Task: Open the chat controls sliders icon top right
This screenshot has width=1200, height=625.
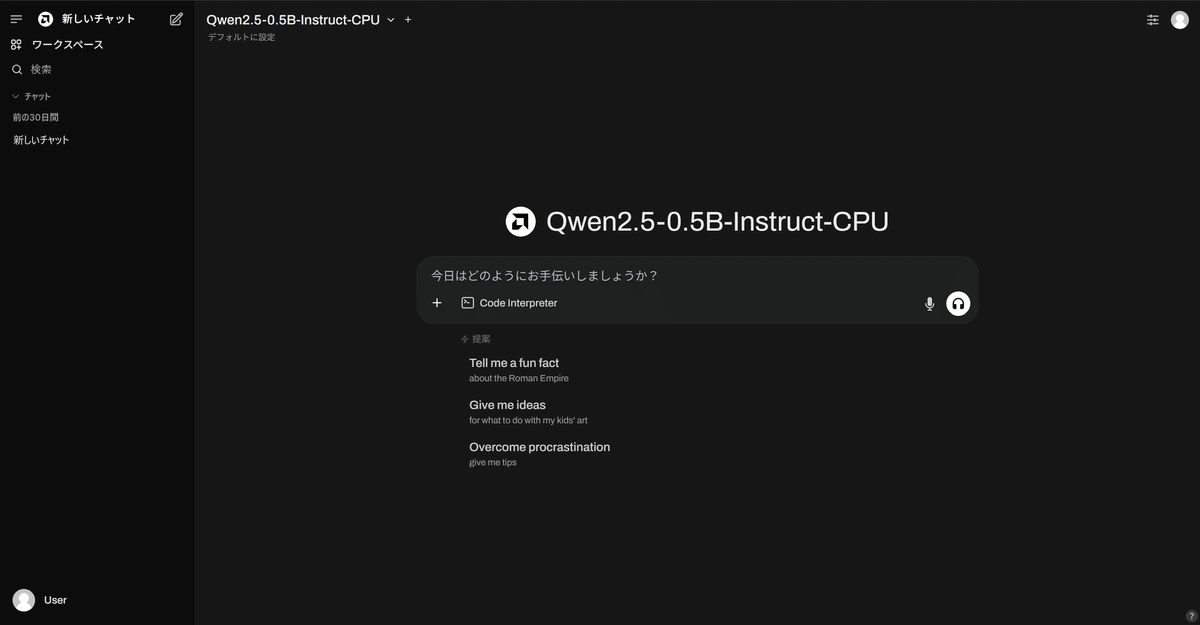Action: (1152, 19)
